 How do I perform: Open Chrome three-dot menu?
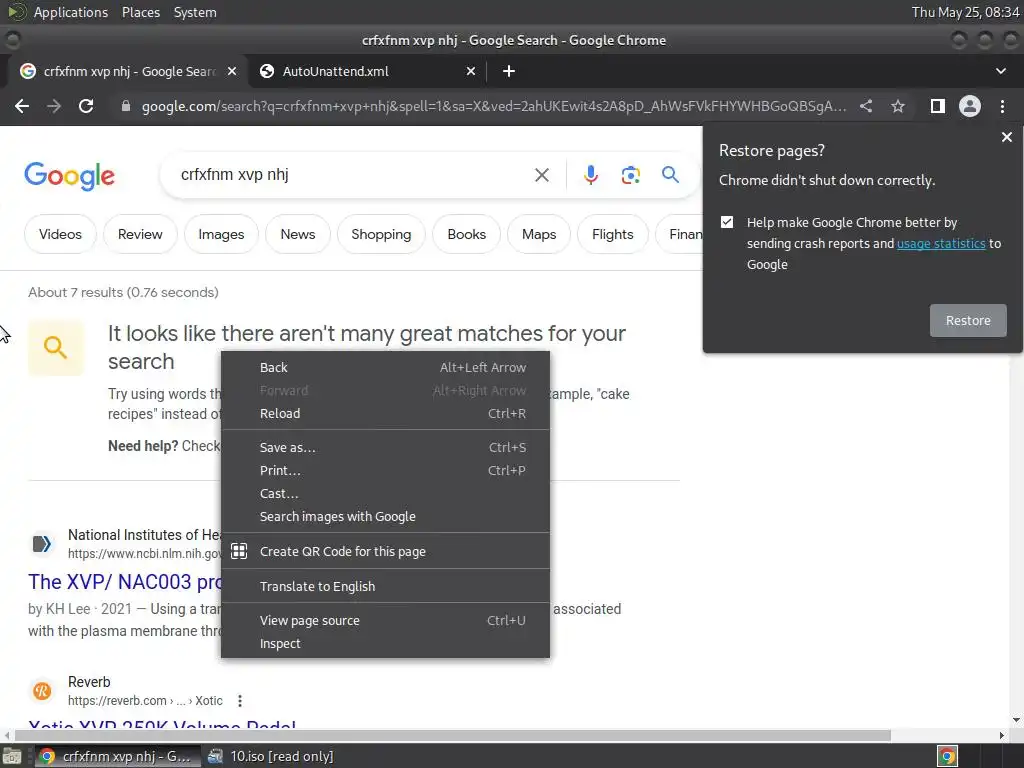point(1002,106)
